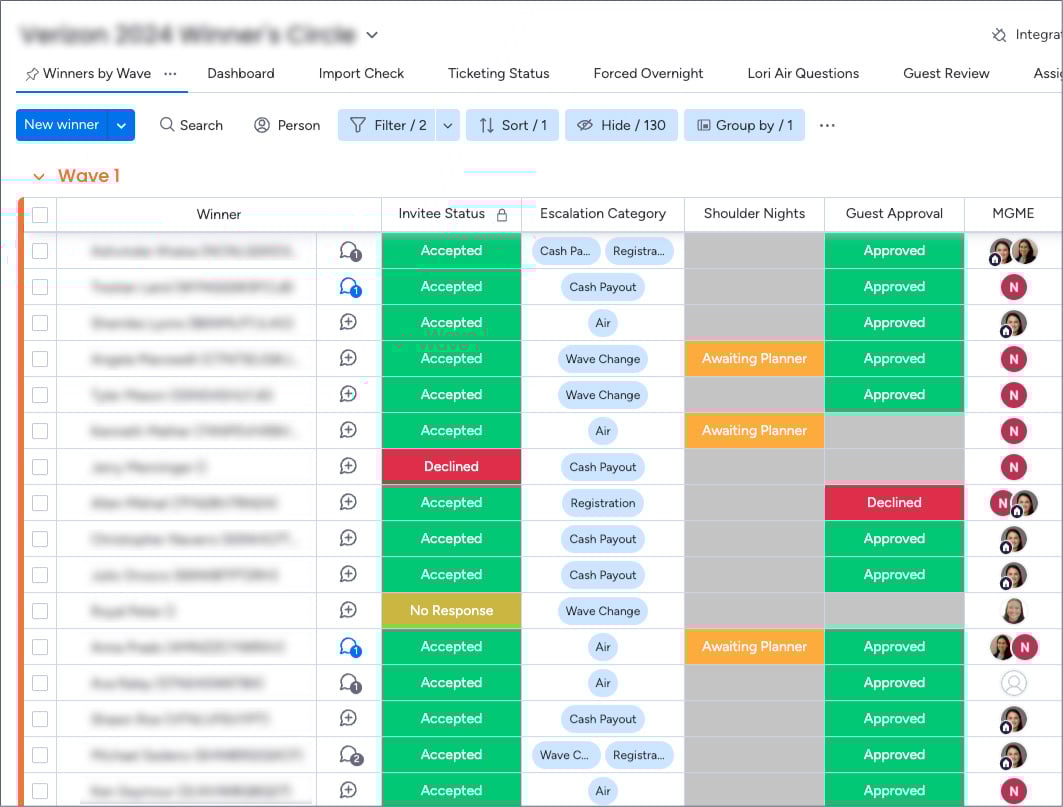
Task: Open the Ticketing Status tab
Action: (498, 73)
